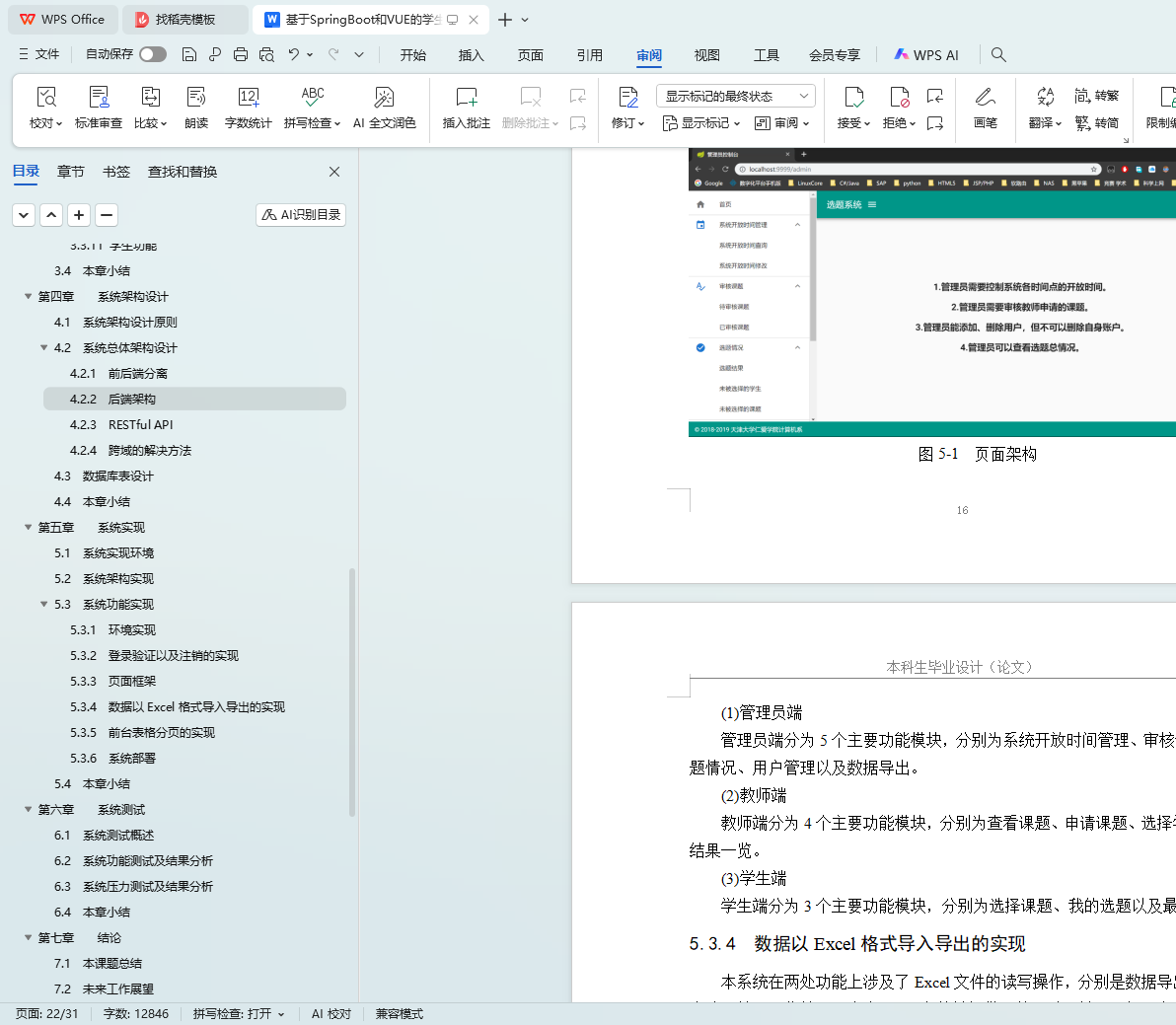Switch to the 视图 ribbon tab
Viewport: 1176px width, 1025px height.
point(706,55)
